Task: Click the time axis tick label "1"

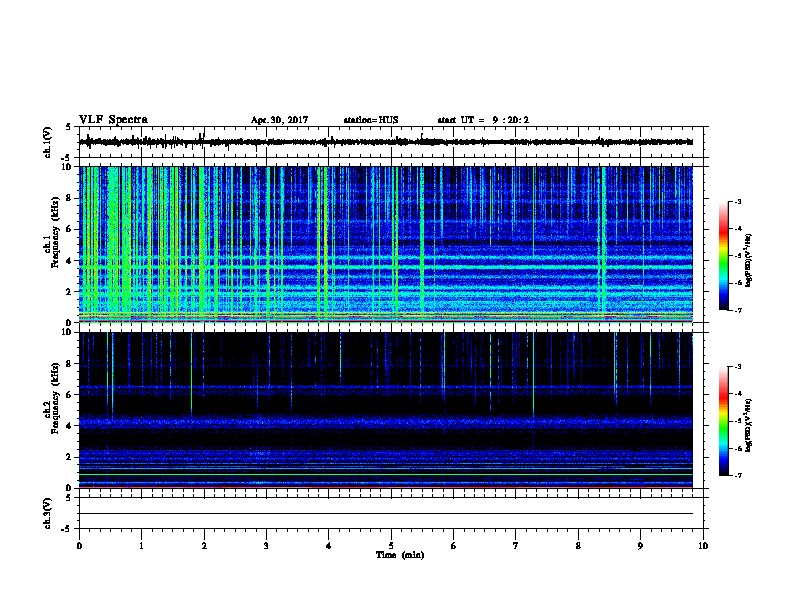Action: click(141, 546)
